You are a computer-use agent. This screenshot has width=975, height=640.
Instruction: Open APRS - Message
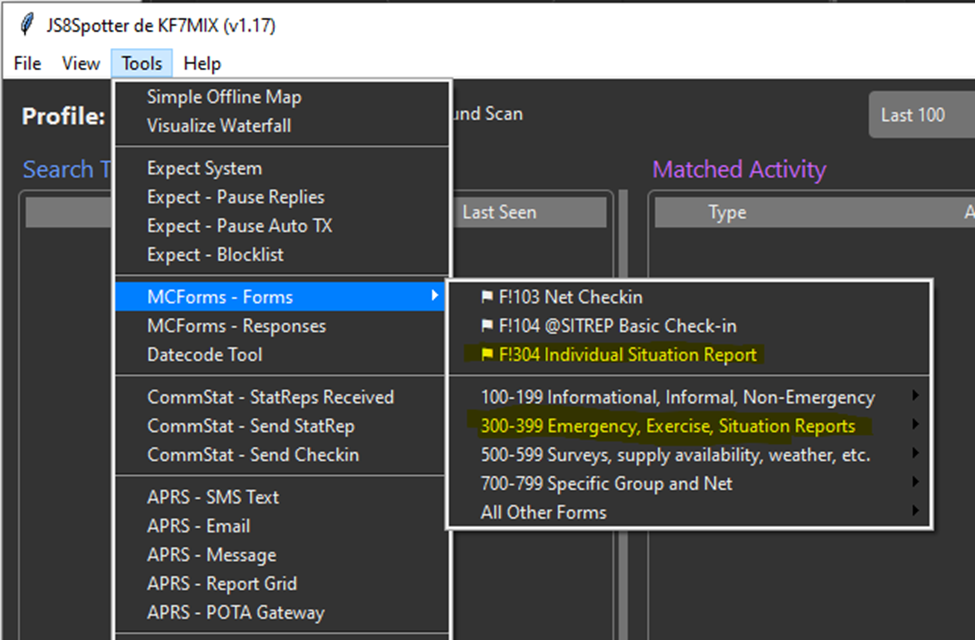click(x=282, y=555)
